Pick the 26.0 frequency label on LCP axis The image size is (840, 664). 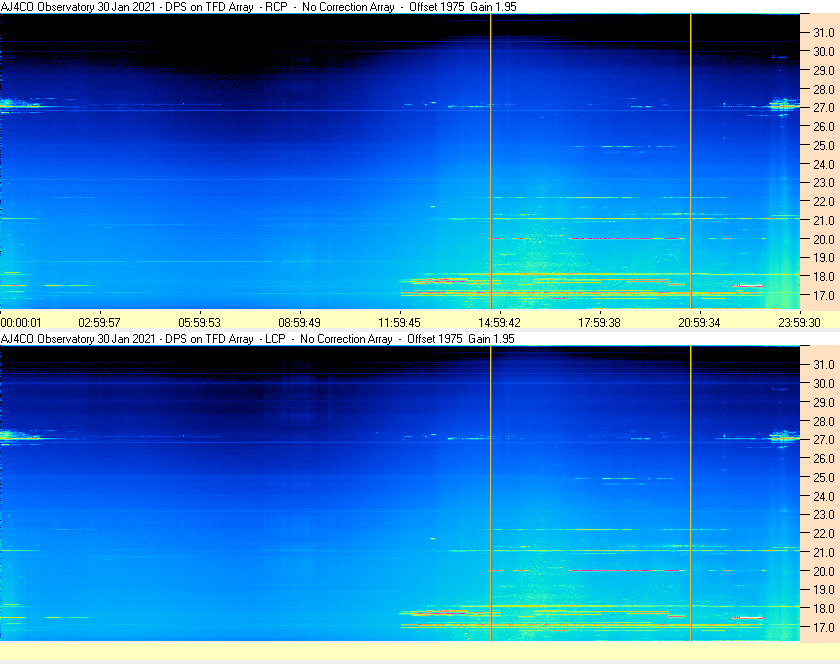(824, 458)
